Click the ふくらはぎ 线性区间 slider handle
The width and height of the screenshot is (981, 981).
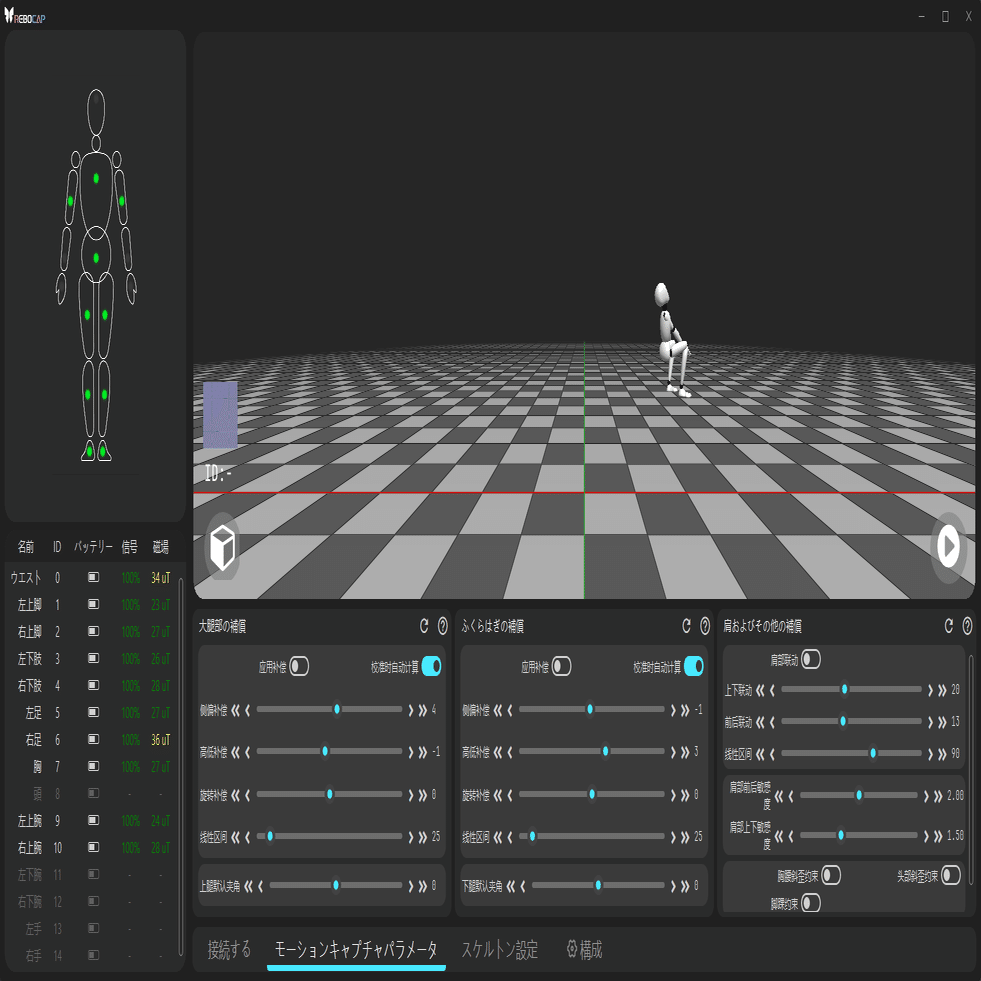[532, 836]
